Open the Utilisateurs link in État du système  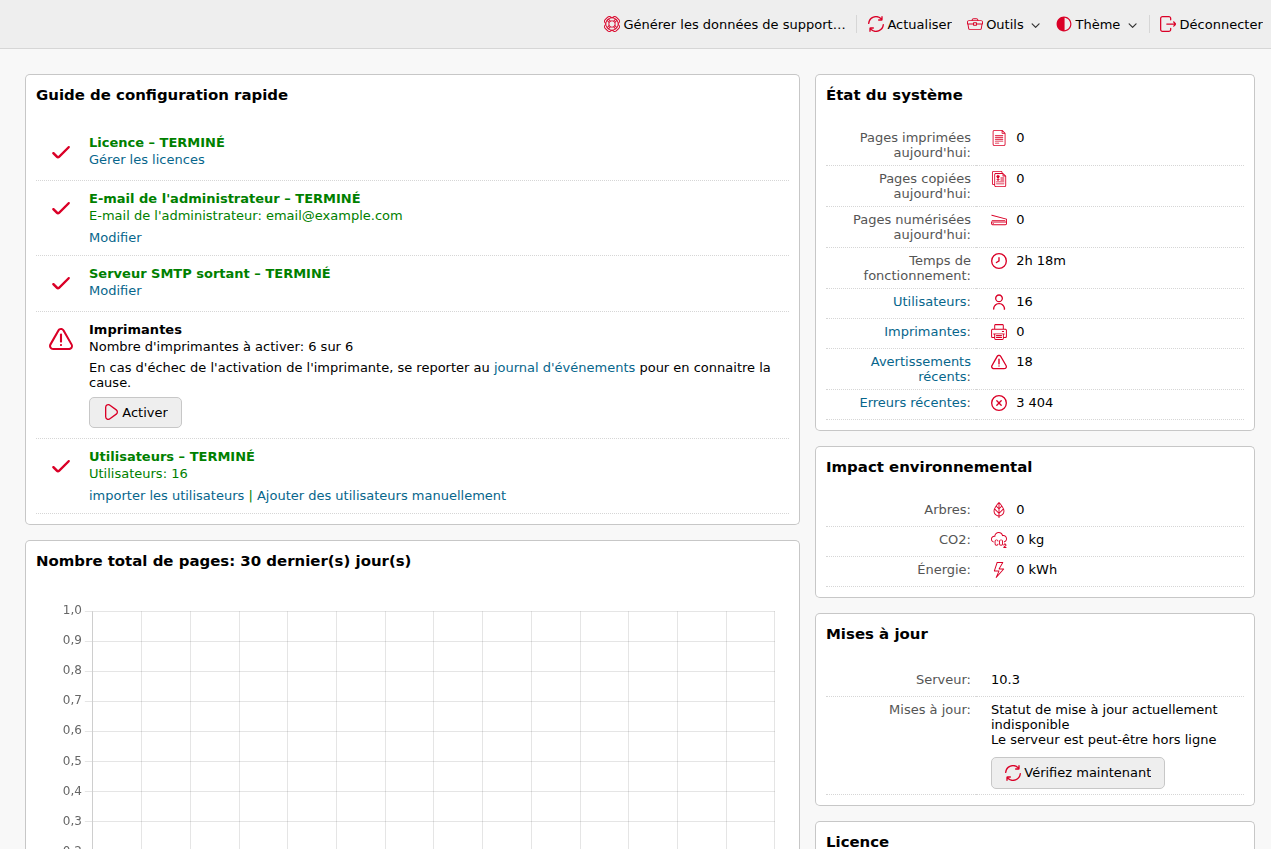[x=931, y=302]
